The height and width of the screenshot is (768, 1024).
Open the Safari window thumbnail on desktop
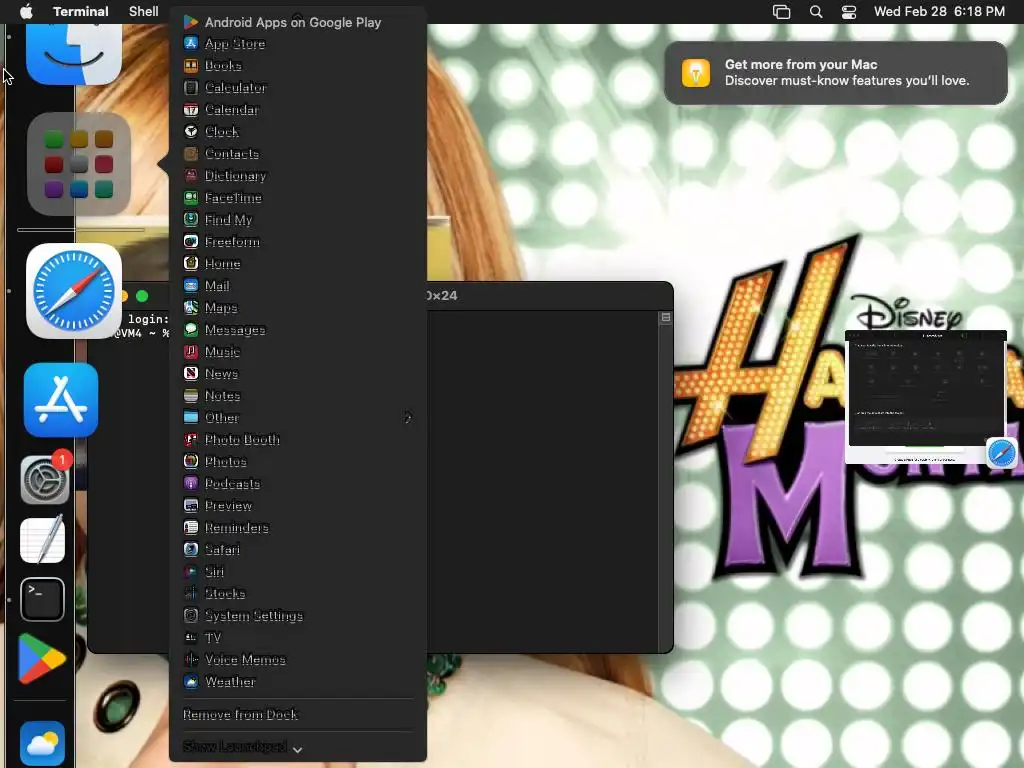(925, 396)
